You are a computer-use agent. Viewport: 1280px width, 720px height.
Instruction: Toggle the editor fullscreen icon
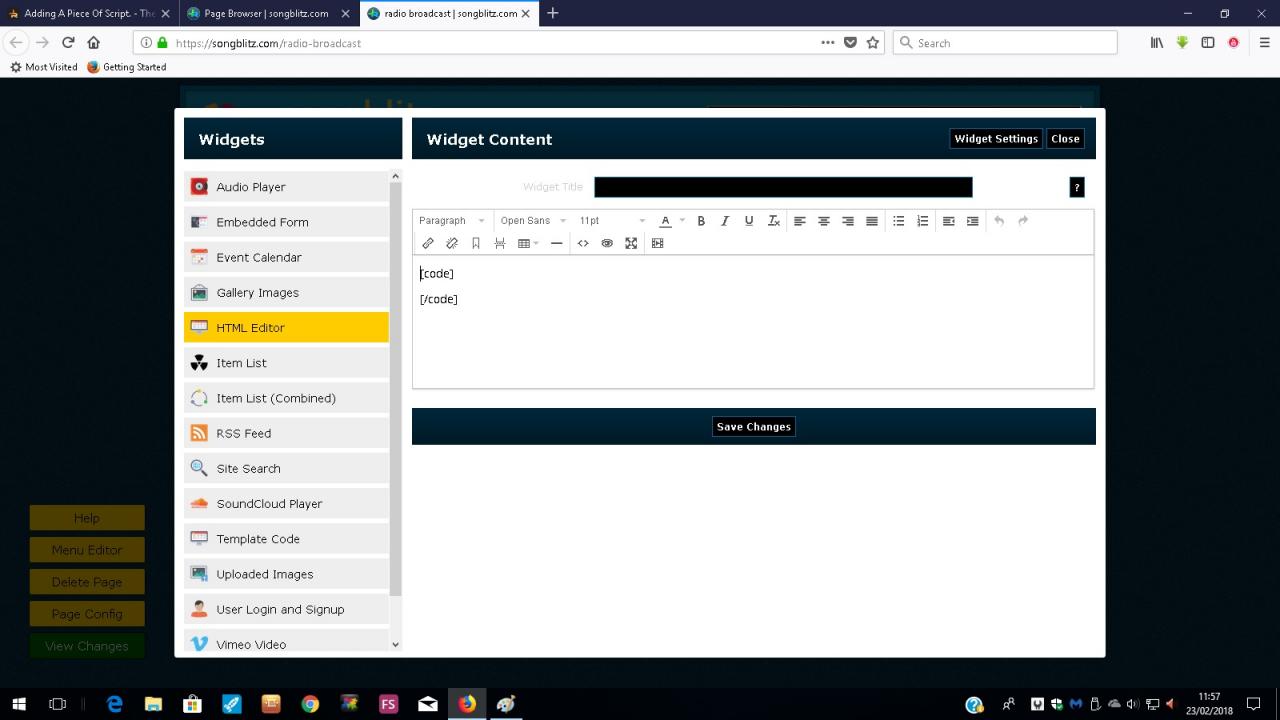point(631,243)
